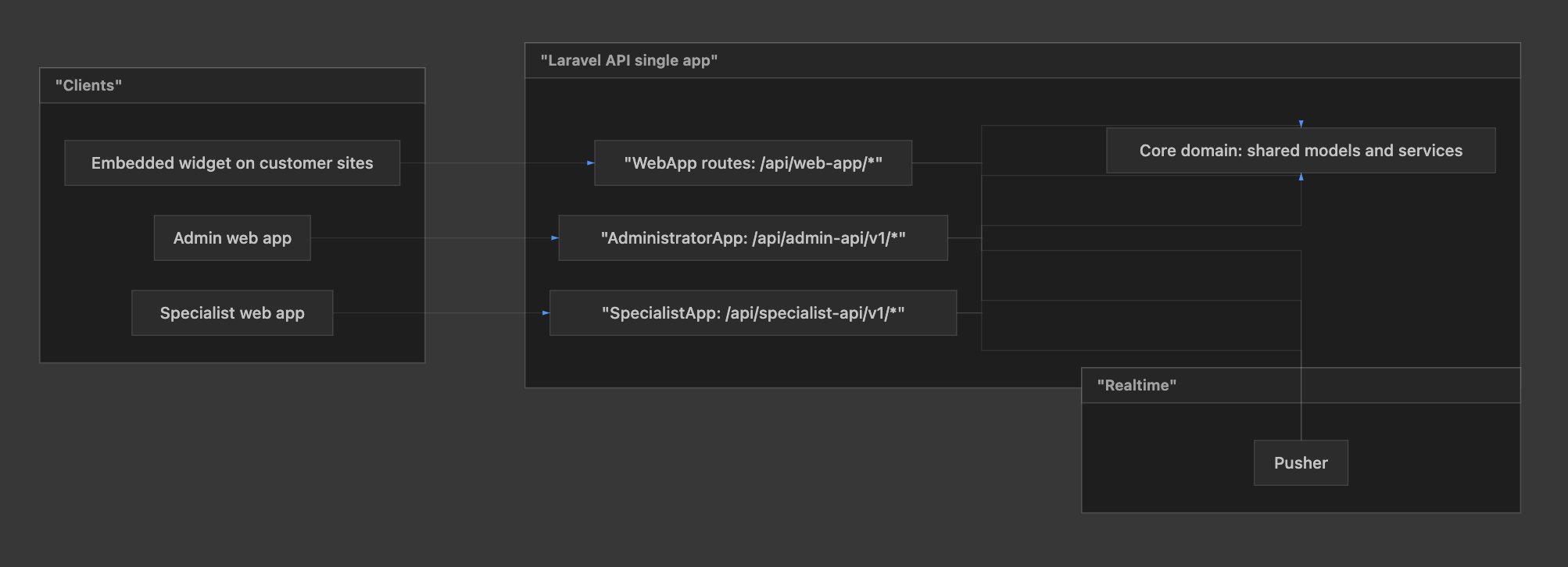Click the "Clients" group title
Image resolution: width=1568 pixels, height=567 pixels.
tap(88, 85)
